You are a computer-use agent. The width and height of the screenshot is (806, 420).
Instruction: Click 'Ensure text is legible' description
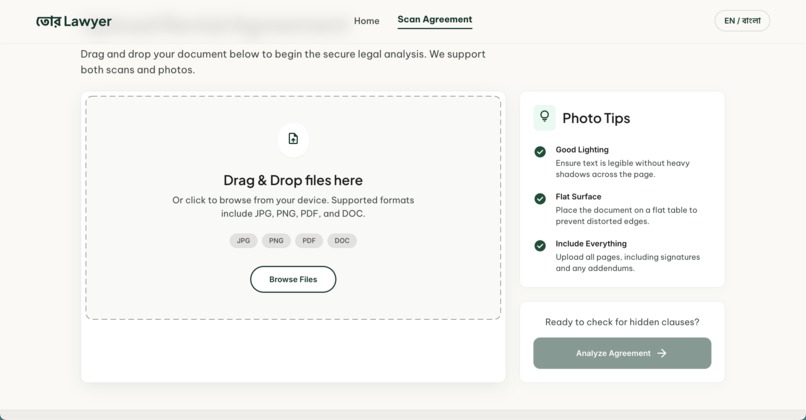[x=622, y=169]
